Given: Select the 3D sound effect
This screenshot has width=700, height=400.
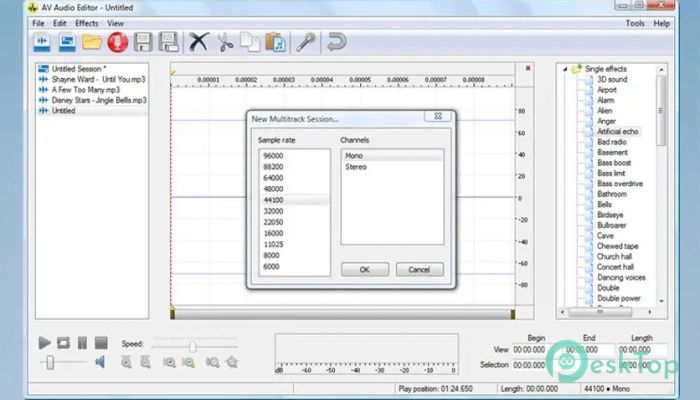Looking at the screenshot, I should 612,79.
